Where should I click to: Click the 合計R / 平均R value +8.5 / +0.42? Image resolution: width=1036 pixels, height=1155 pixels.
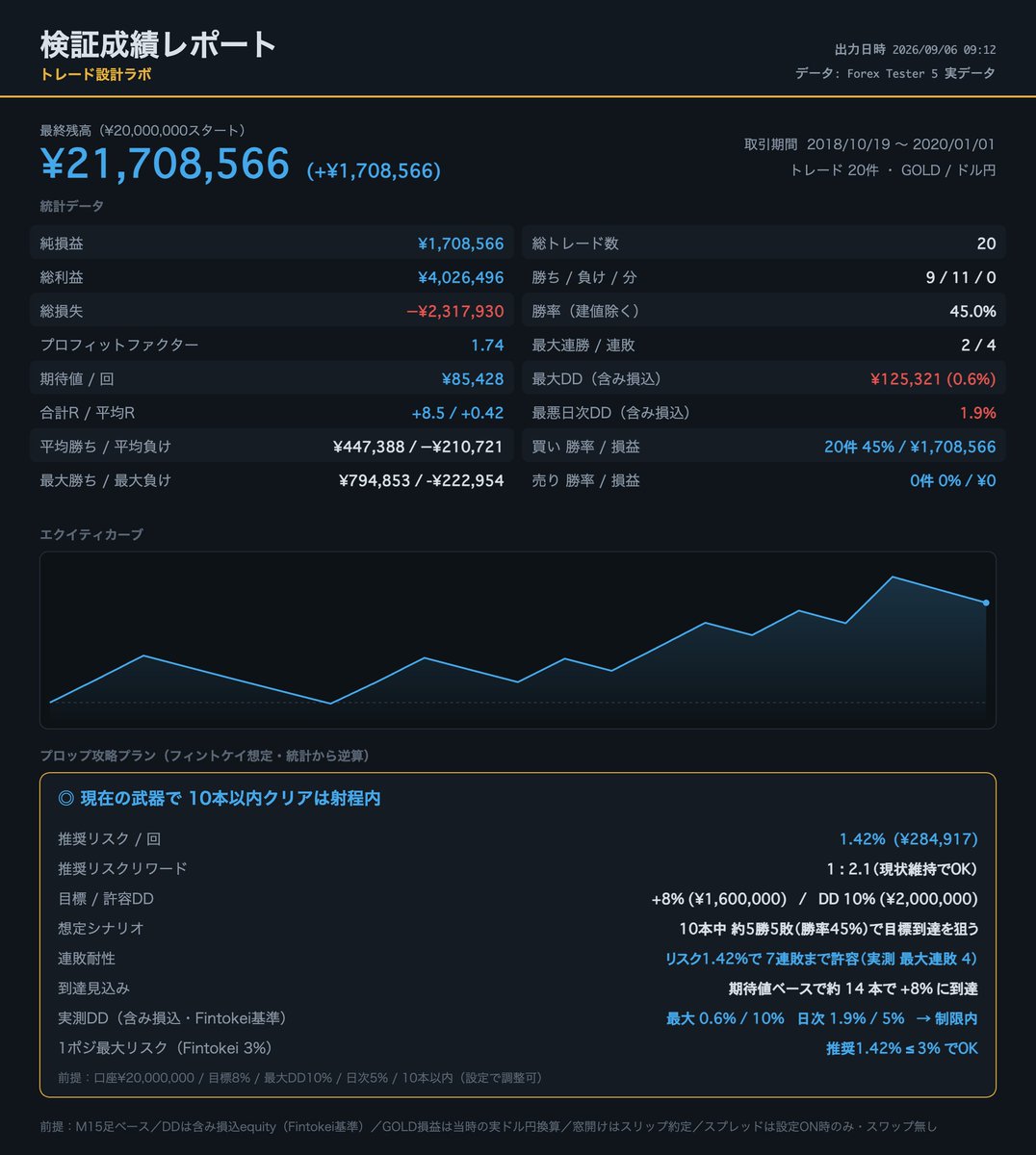457,413
